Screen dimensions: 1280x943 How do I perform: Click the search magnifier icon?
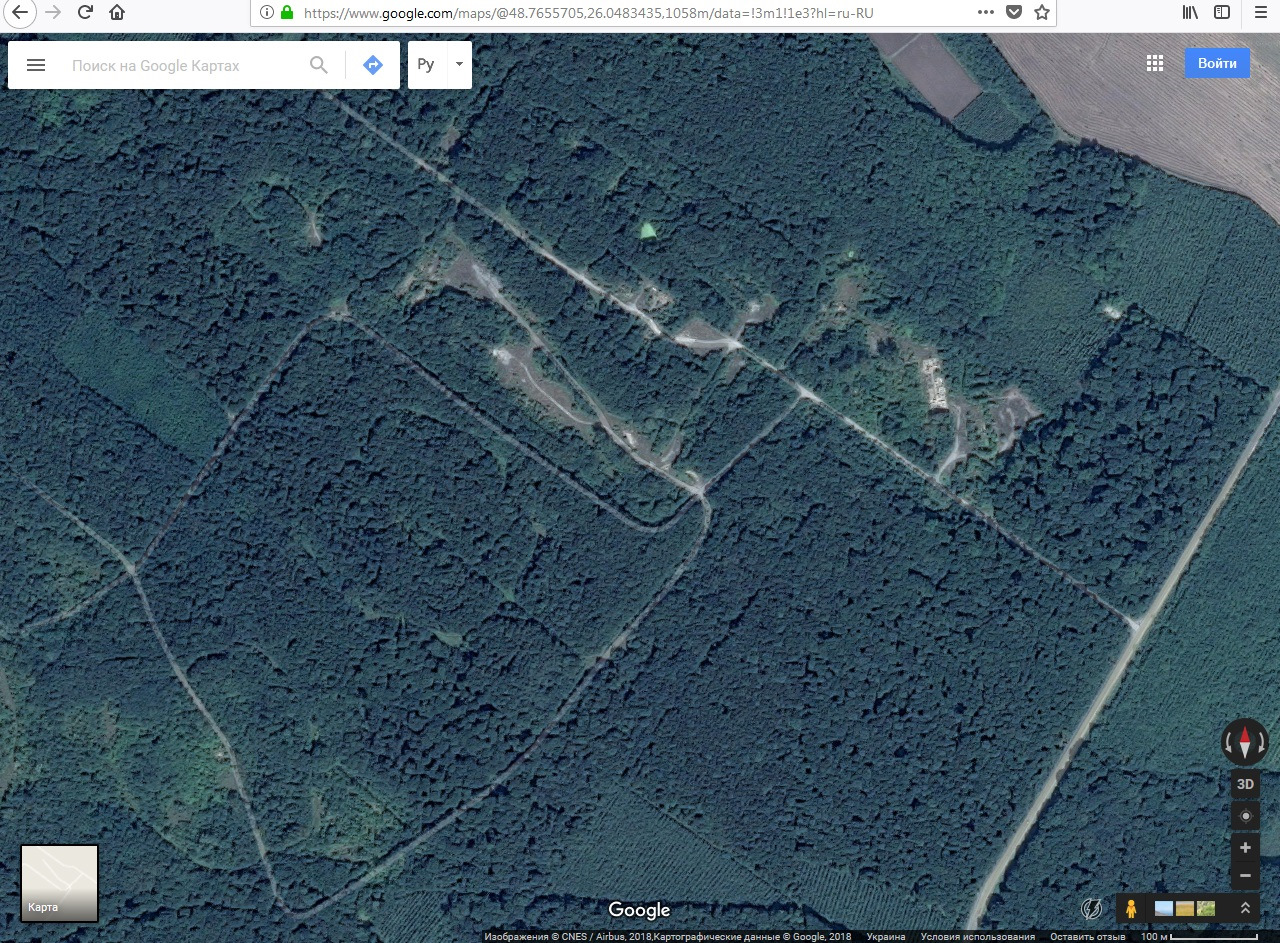click(x=319, y=65)
